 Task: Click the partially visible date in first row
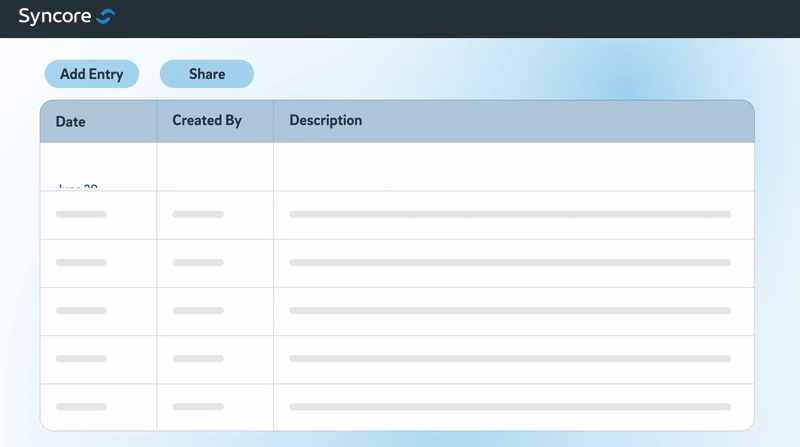click(x=77, y=185)
